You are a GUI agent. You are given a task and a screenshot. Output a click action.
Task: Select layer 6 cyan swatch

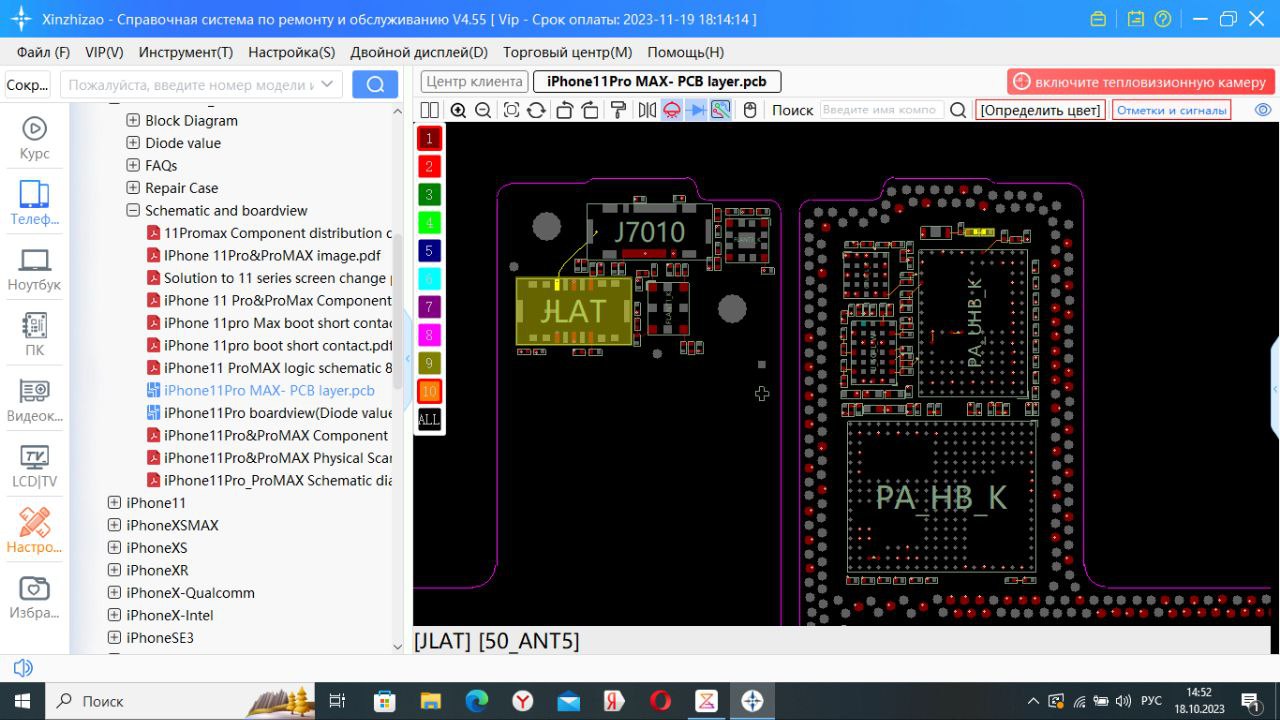pos(429,279)
